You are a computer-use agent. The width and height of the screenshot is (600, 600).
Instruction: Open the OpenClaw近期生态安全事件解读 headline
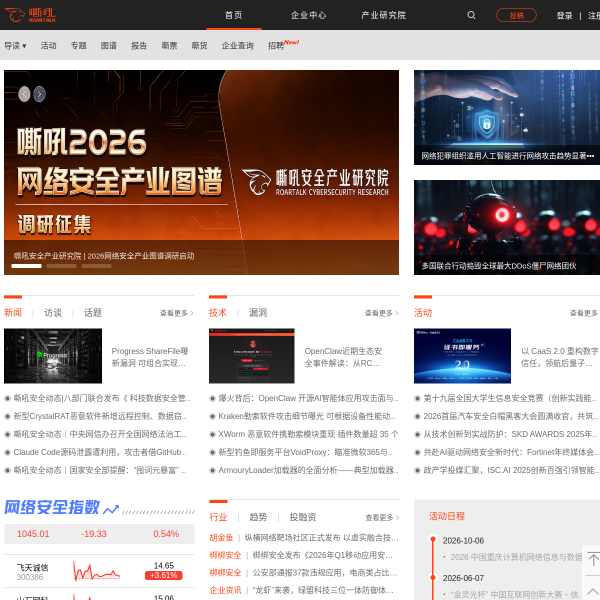pyautogui.click(x=343, y=357)
